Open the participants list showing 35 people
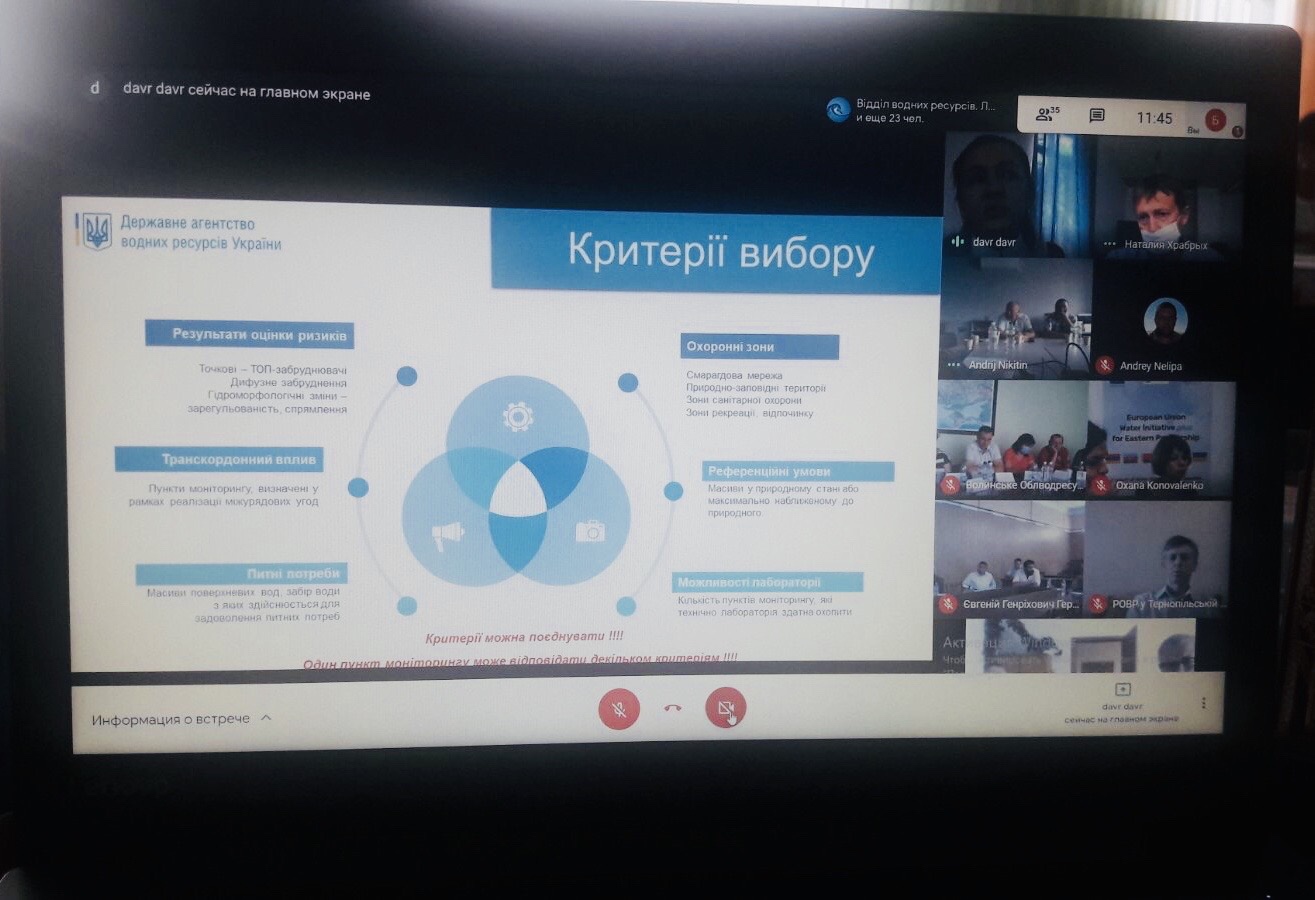The width and height of the screenshot is (1315, 900). tap(1047, 115)
